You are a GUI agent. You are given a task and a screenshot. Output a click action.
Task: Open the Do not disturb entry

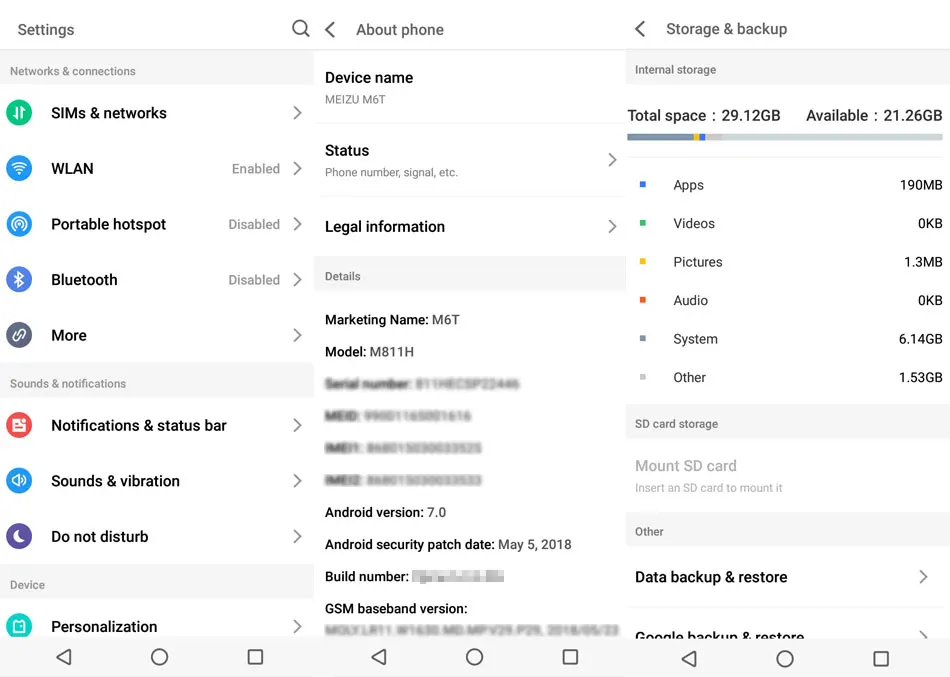(157, 536)
